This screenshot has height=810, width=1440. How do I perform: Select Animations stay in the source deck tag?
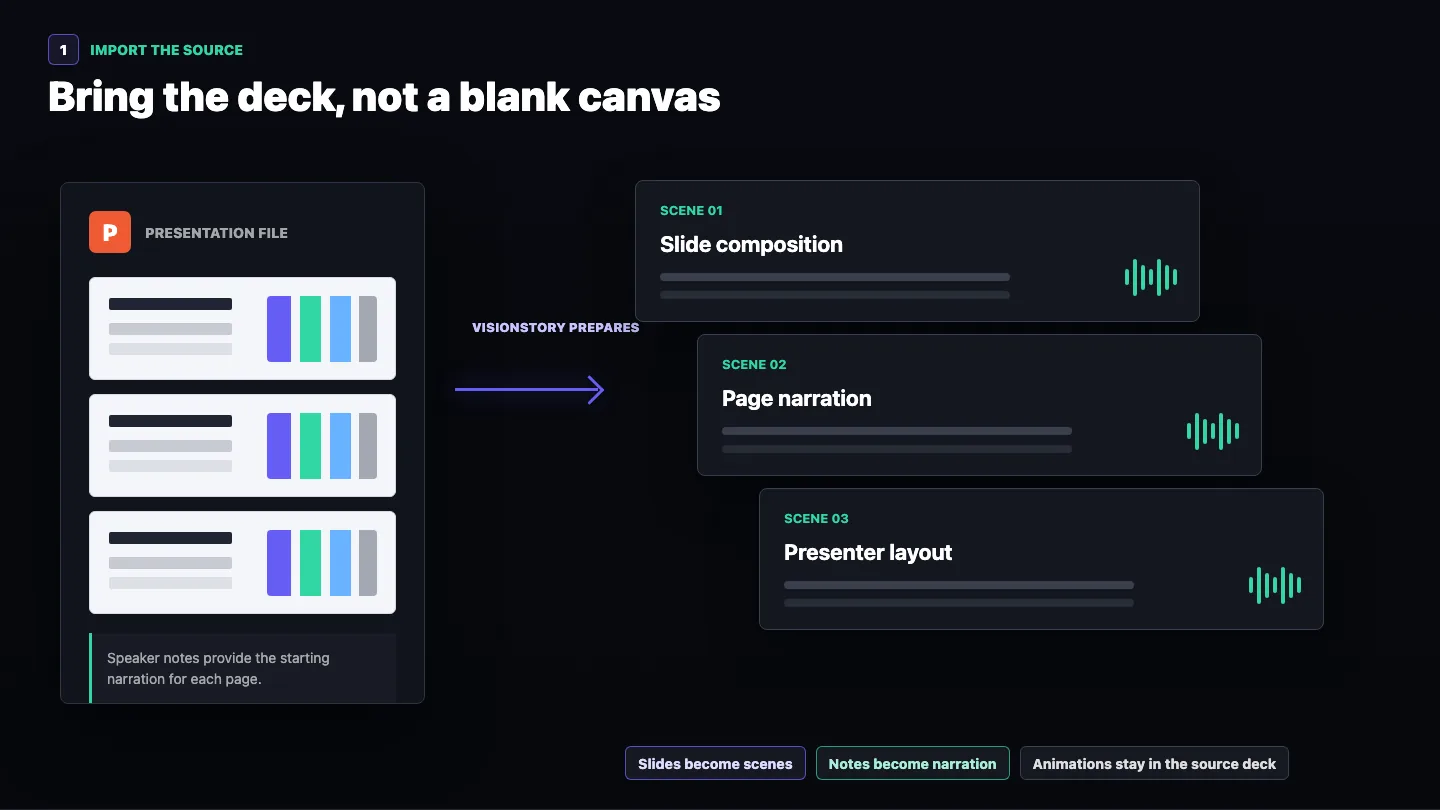[x=1154, y=763]
